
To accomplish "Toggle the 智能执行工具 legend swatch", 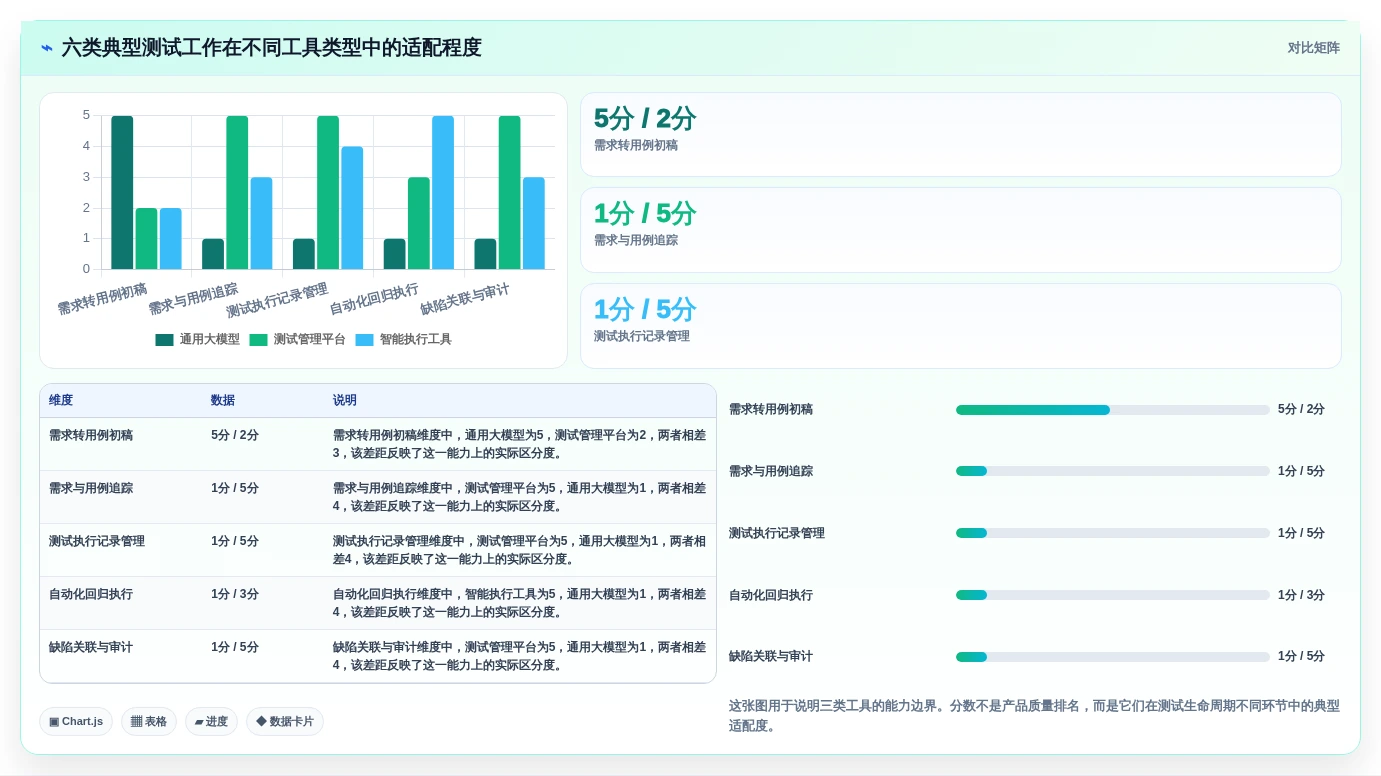I will coord(364,340).
